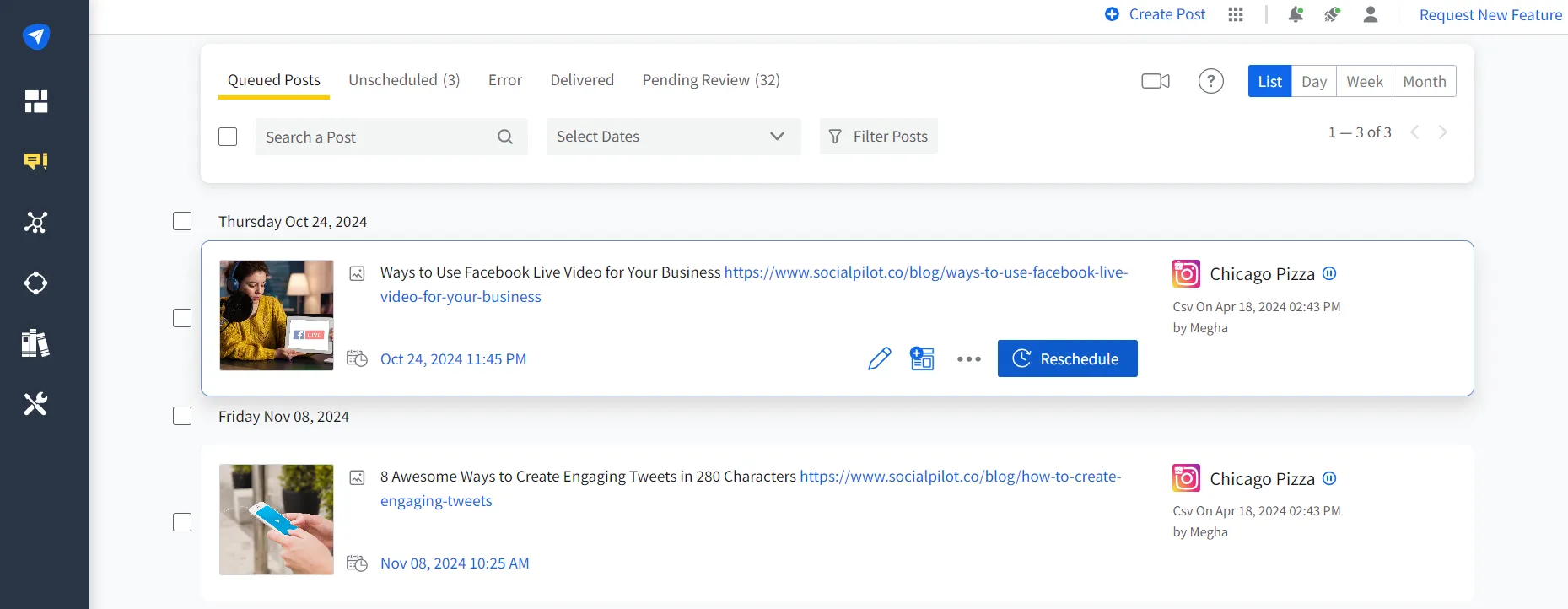The image size is (1568, 609).
Task: Go to previous page arrow
Action: pyautogui.click(x=1415, y=132)
